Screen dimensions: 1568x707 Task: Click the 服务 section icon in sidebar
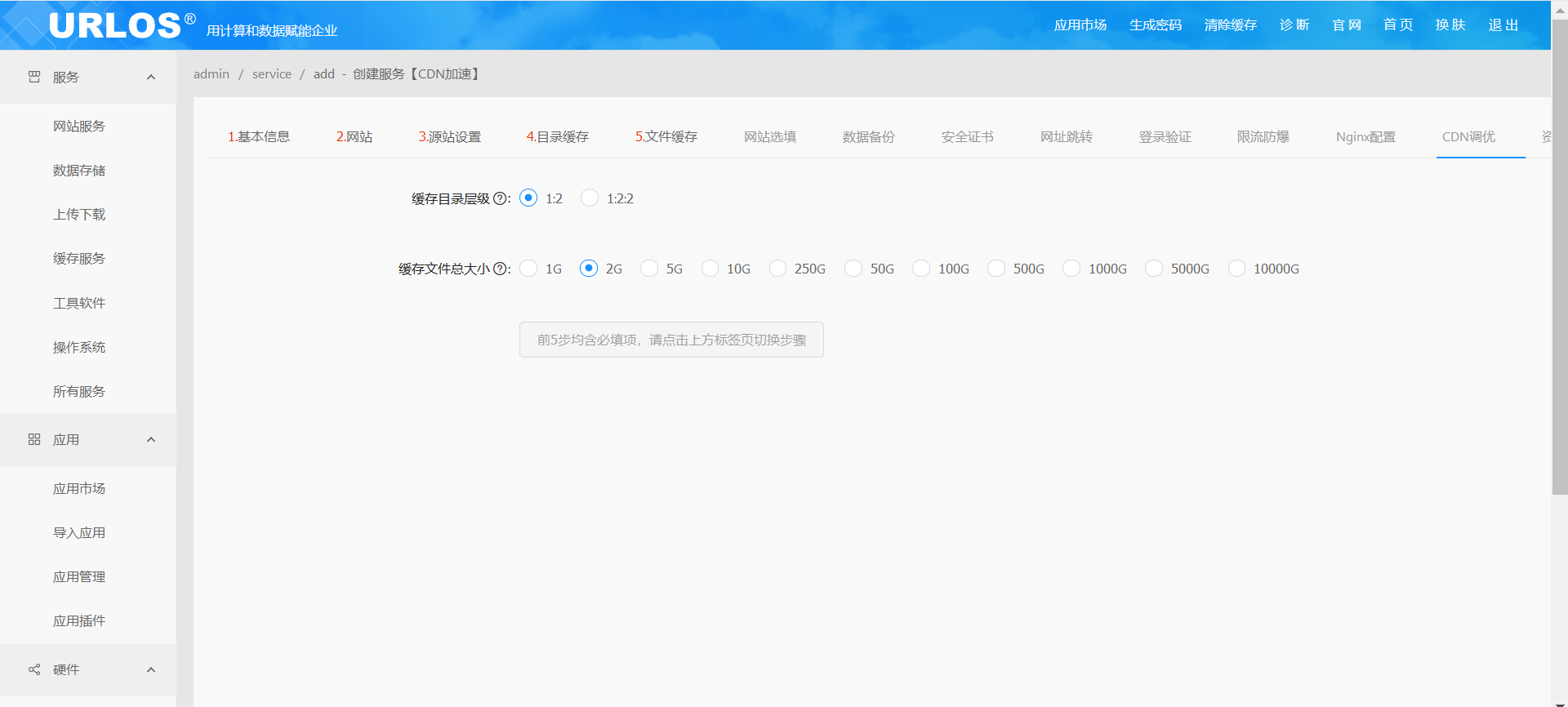click(x=34, y=77)
